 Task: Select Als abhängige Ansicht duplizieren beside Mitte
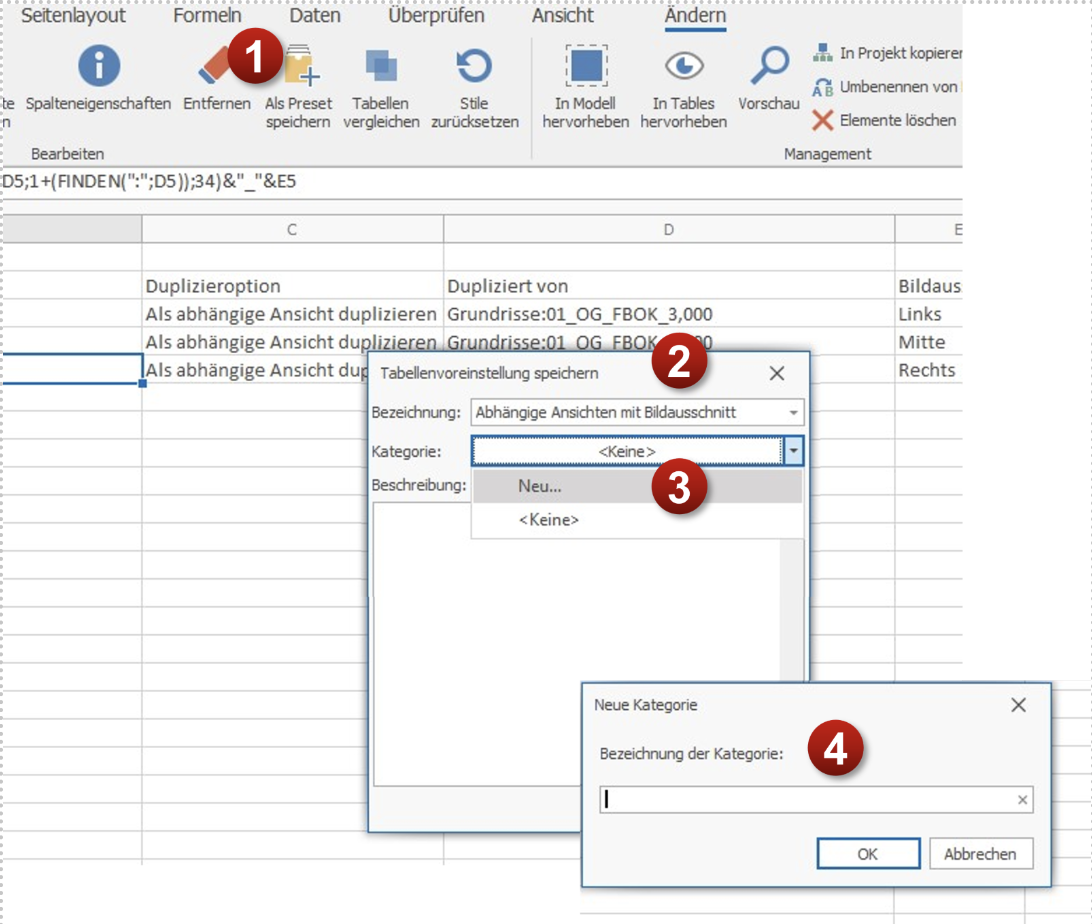click(292, 342)
